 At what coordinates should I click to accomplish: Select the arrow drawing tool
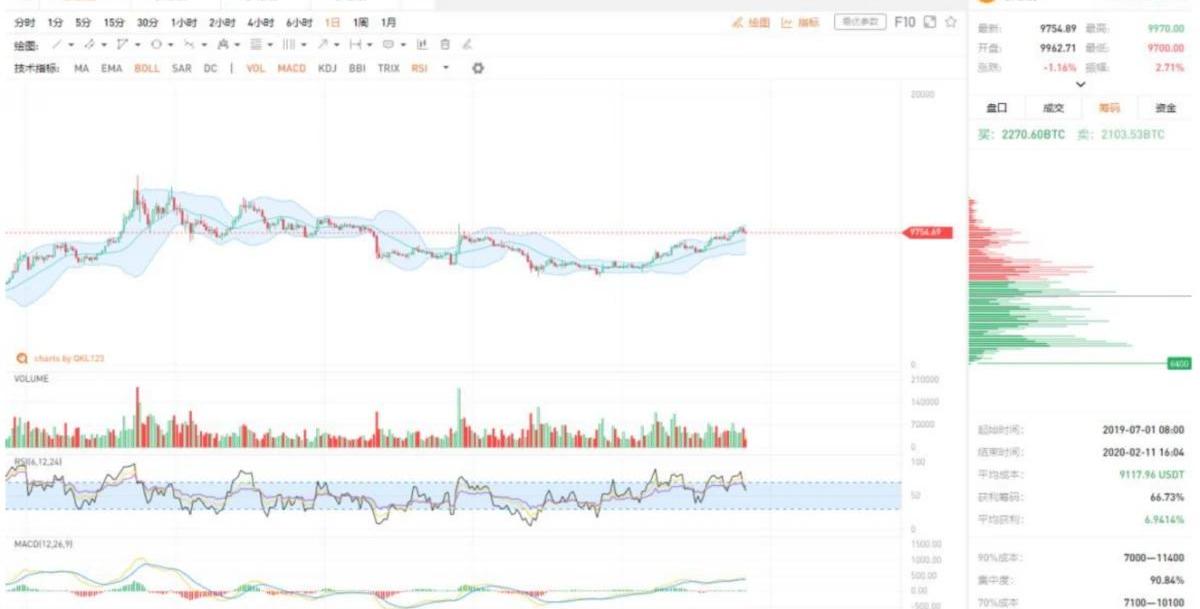click(322, 45)
